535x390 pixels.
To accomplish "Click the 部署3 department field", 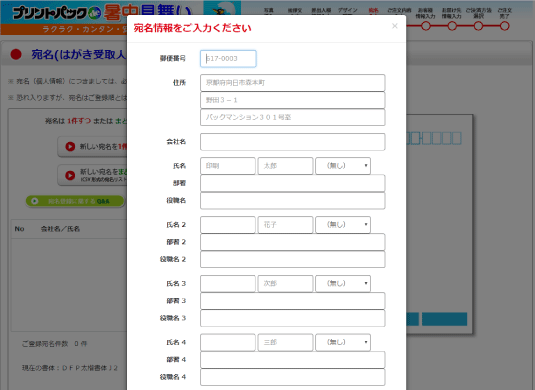I will coord(293,301).
